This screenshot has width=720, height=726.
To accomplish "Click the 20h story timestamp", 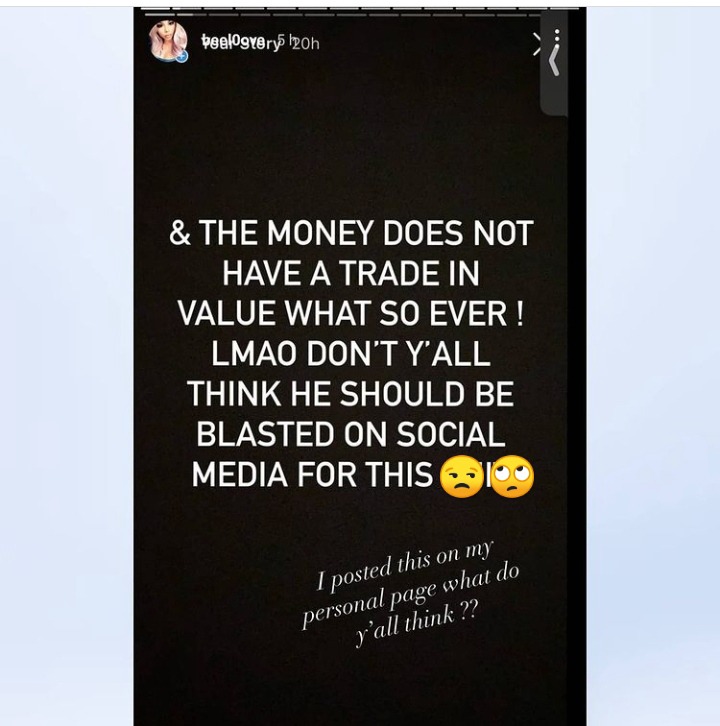I will tap(306, 44).
